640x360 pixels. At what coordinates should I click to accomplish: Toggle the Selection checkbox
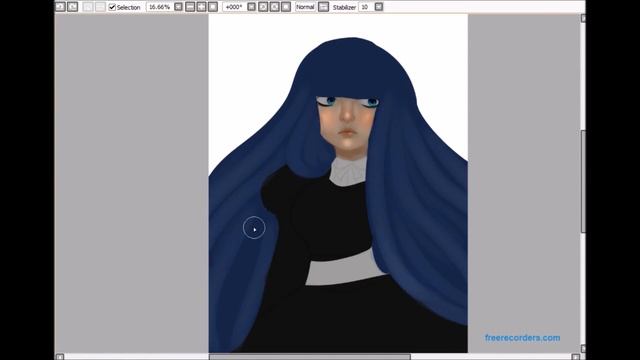click(x=112, y=7)
